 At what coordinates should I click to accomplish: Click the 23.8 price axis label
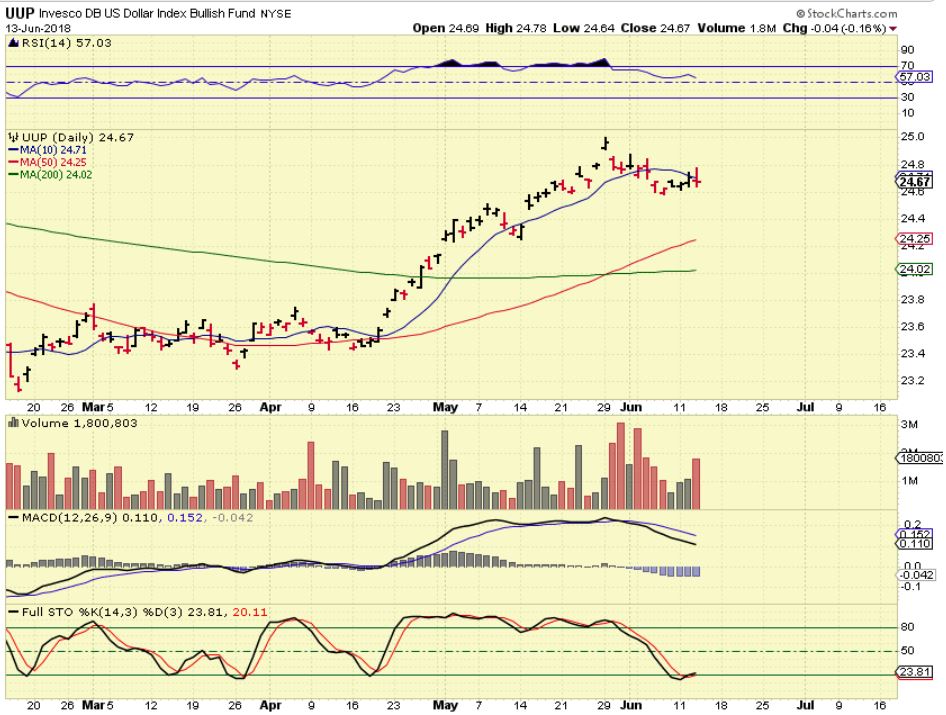pyautogui.click(x=912, y=300)
